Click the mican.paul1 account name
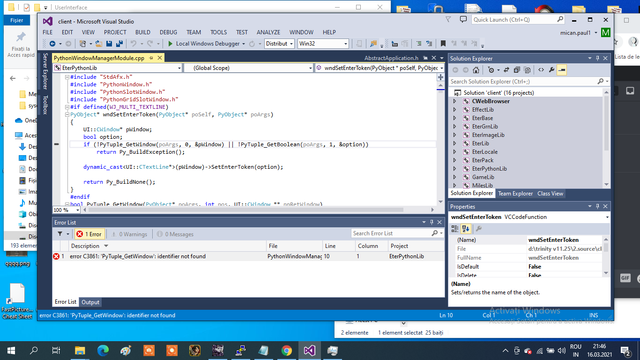The image size is (640, 360). click(576, 33)
